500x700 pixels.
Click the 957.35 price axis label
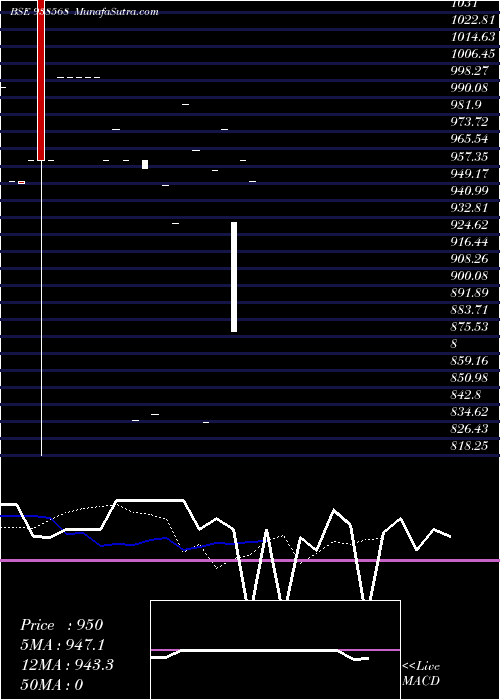(470, 157)
